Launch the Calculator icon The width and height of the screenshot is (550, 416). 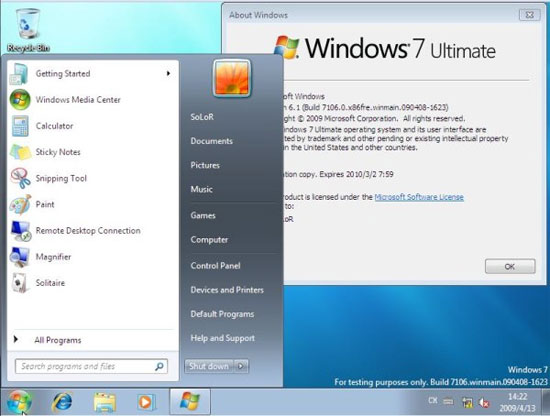(x=20, y=126)
